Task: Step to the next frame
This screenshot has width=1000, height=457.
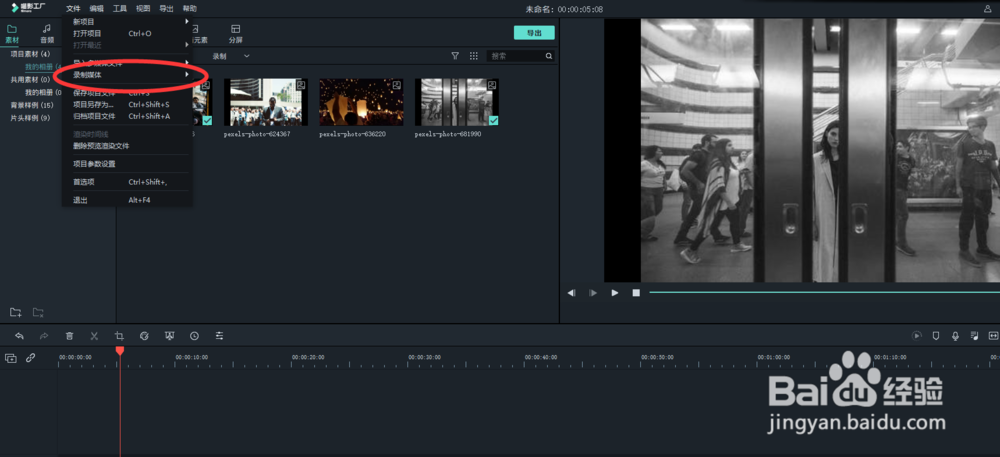Action: pos(593,293)
